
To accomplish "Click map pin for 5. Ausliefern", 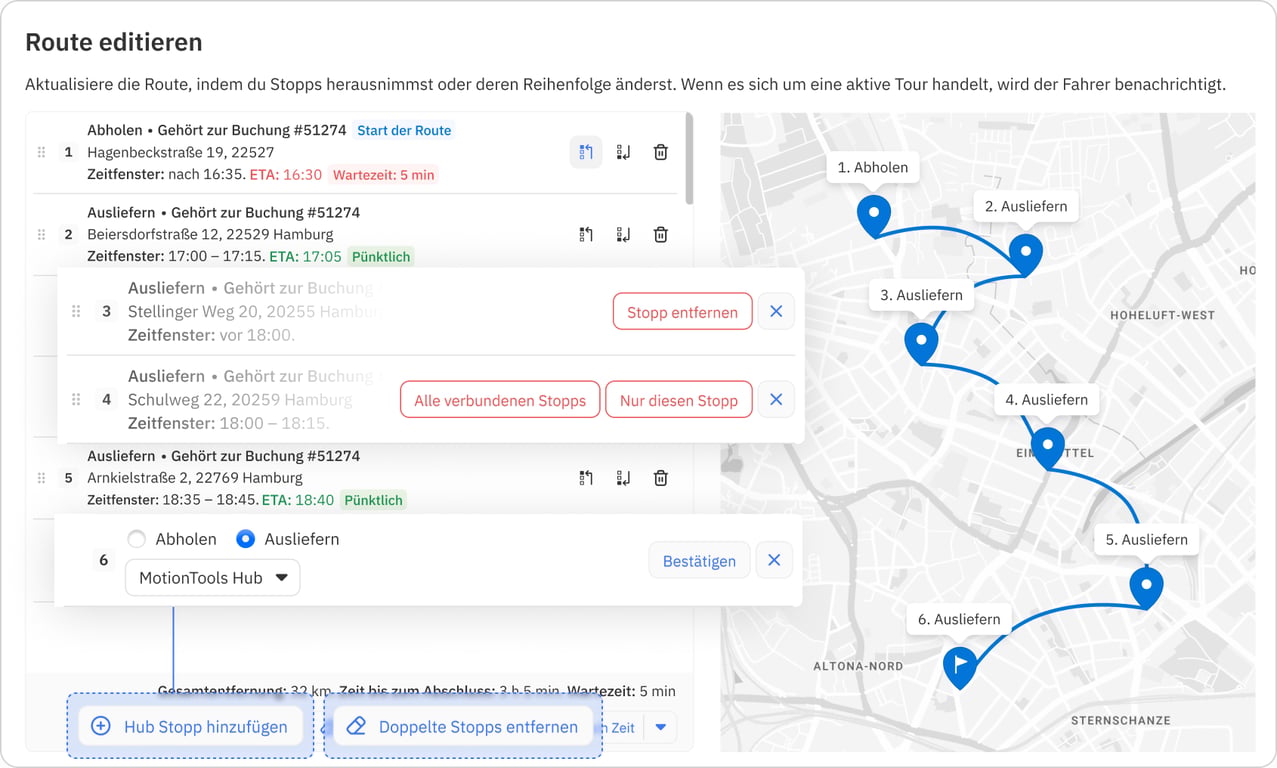I will (1146, 587).
